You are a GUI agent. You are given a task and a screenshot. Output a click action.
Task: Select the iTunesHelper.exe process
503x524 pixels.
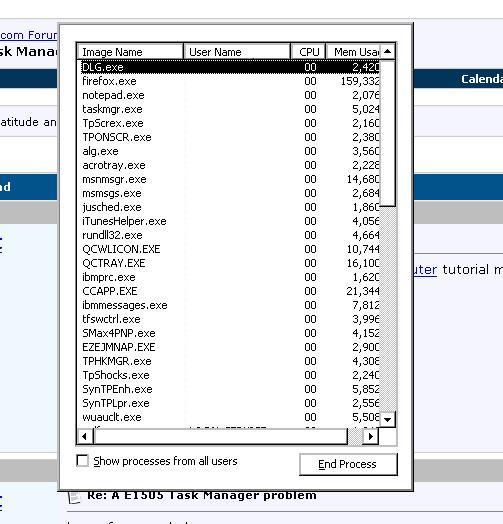[x=230, y=221]
